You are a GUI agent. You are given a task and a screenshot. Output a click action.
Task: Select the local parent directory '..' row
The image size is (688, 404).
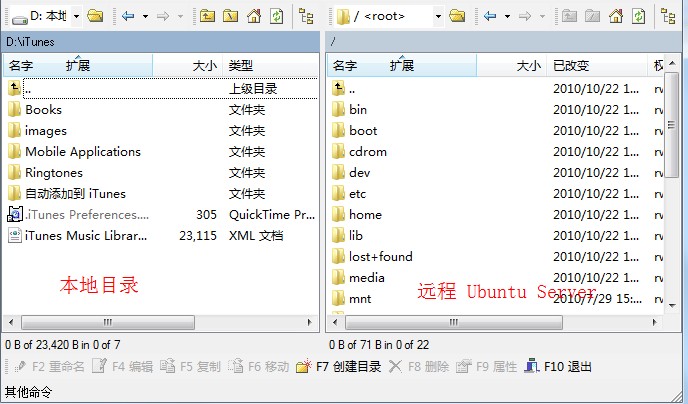pyautogui.click(x=161, y=89)
